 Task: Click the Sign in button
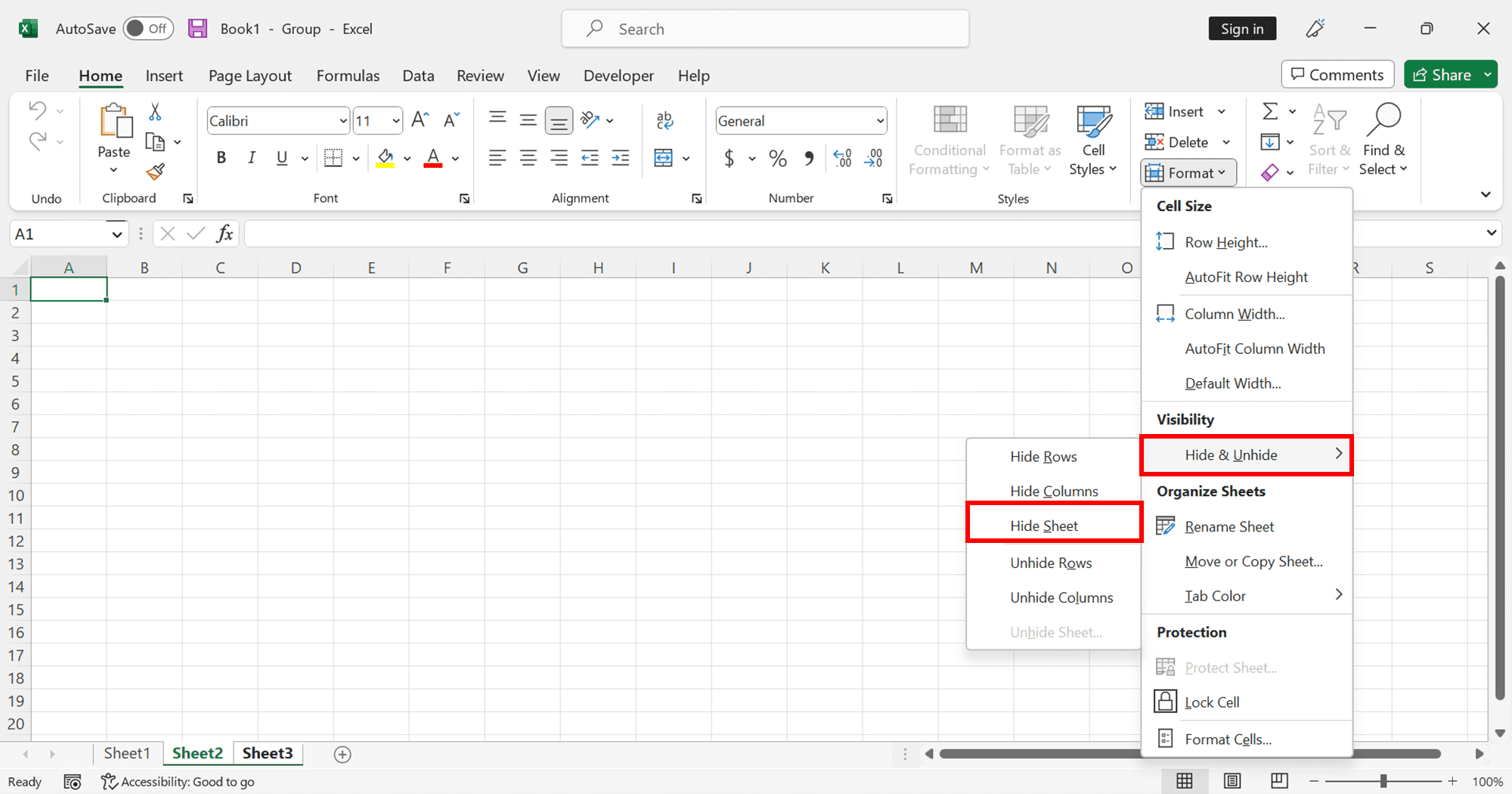(x=1242, y=29)
